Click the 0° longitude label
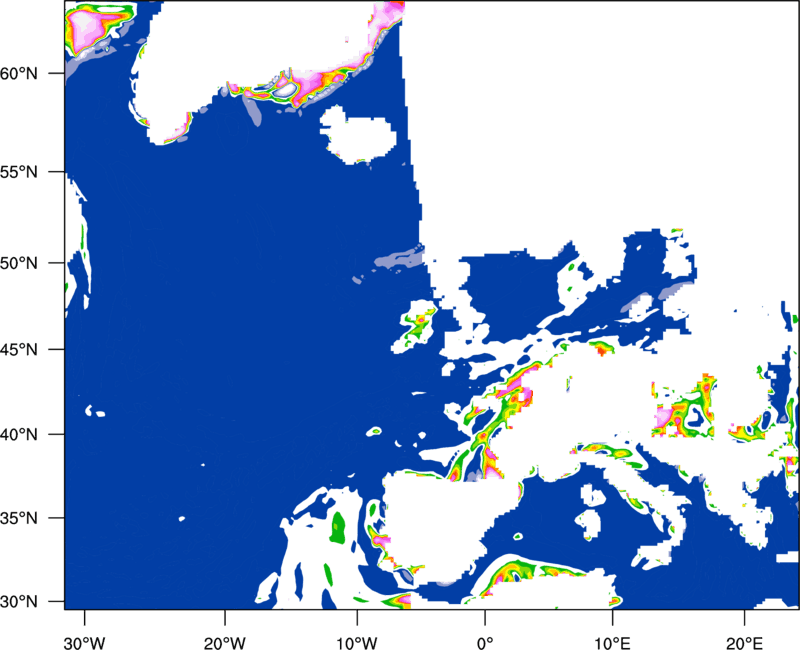800x650 pixels. [485, 643]
